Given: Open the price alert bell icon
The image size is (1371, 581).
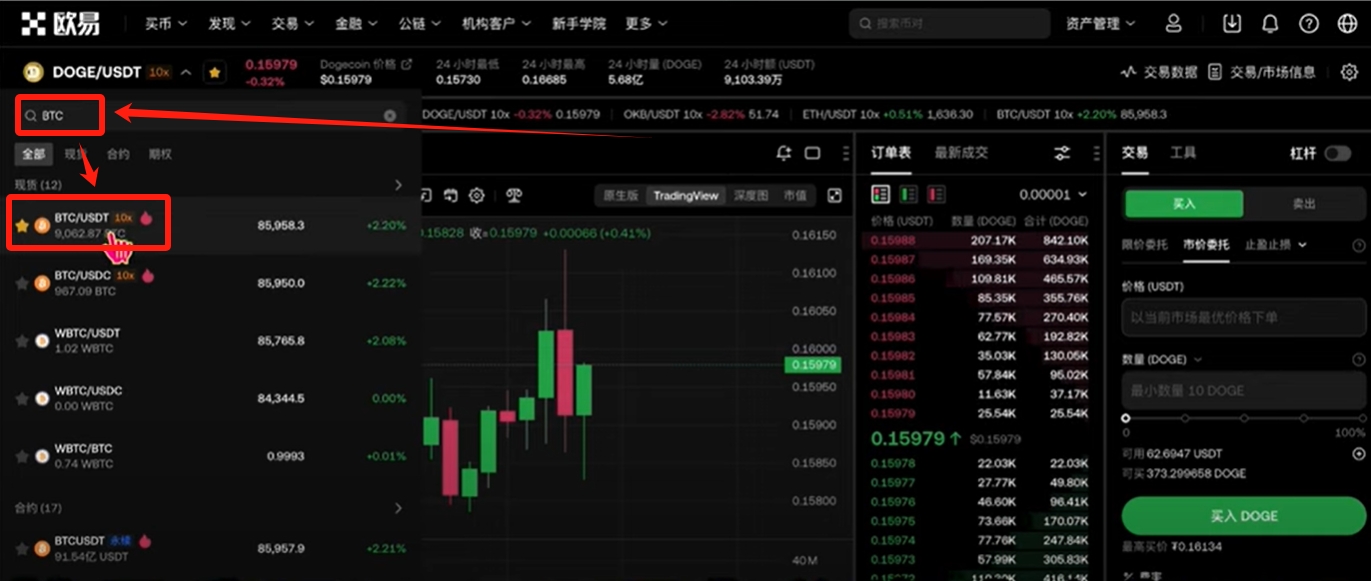Looking at the screenshot, I should pos(783,153).
